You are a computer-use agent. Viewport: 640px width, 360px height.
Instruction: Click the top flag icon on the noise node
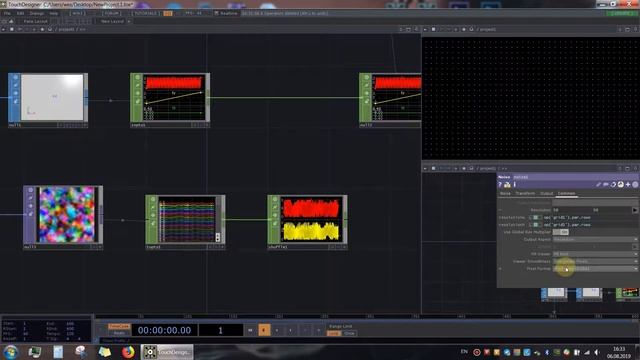click(x=31, y=190)
